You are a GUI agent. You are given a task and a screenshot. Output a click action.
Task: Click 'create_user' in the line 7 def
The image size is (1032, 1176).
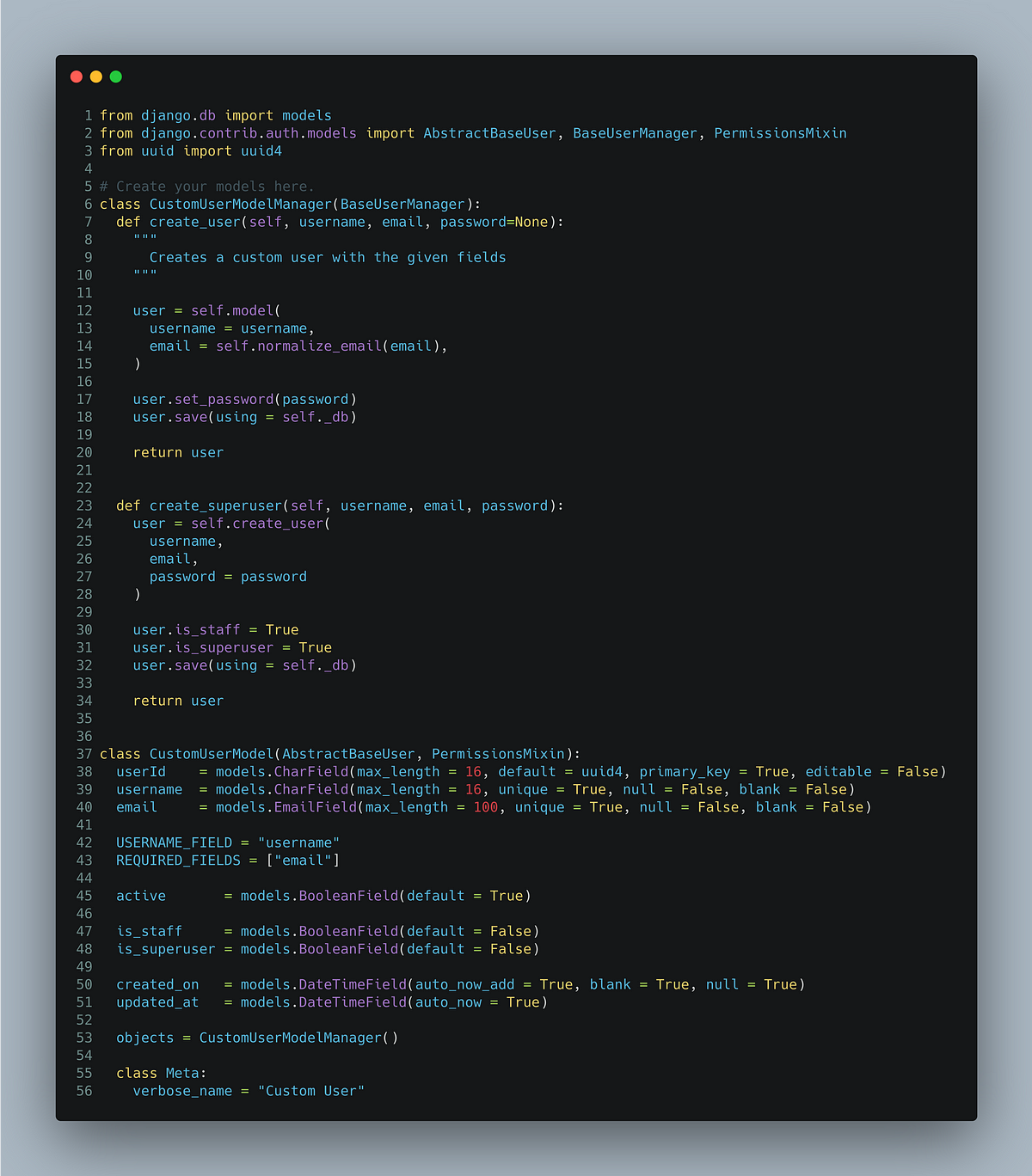tap(195, 222)
